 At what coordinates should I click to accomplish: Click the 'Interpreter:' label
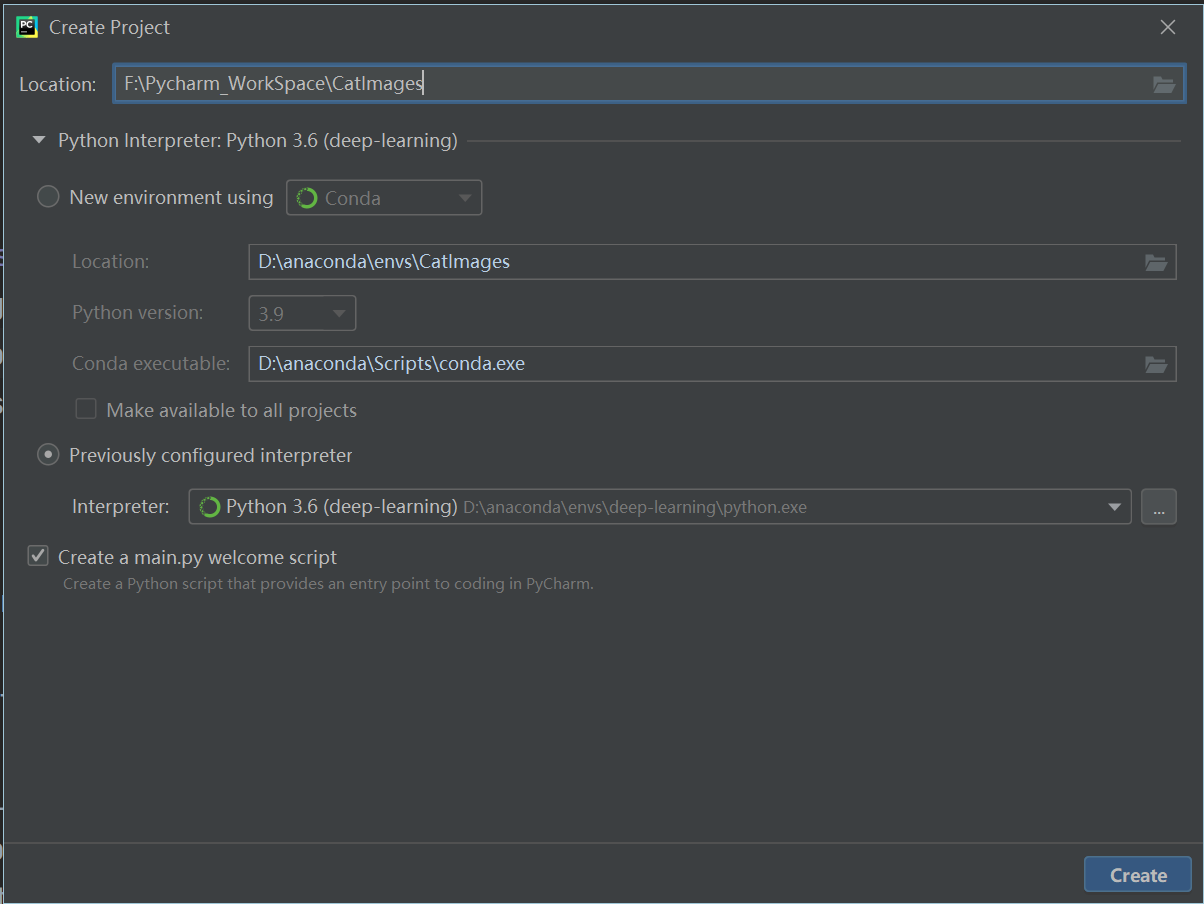(x=121, y=507)
